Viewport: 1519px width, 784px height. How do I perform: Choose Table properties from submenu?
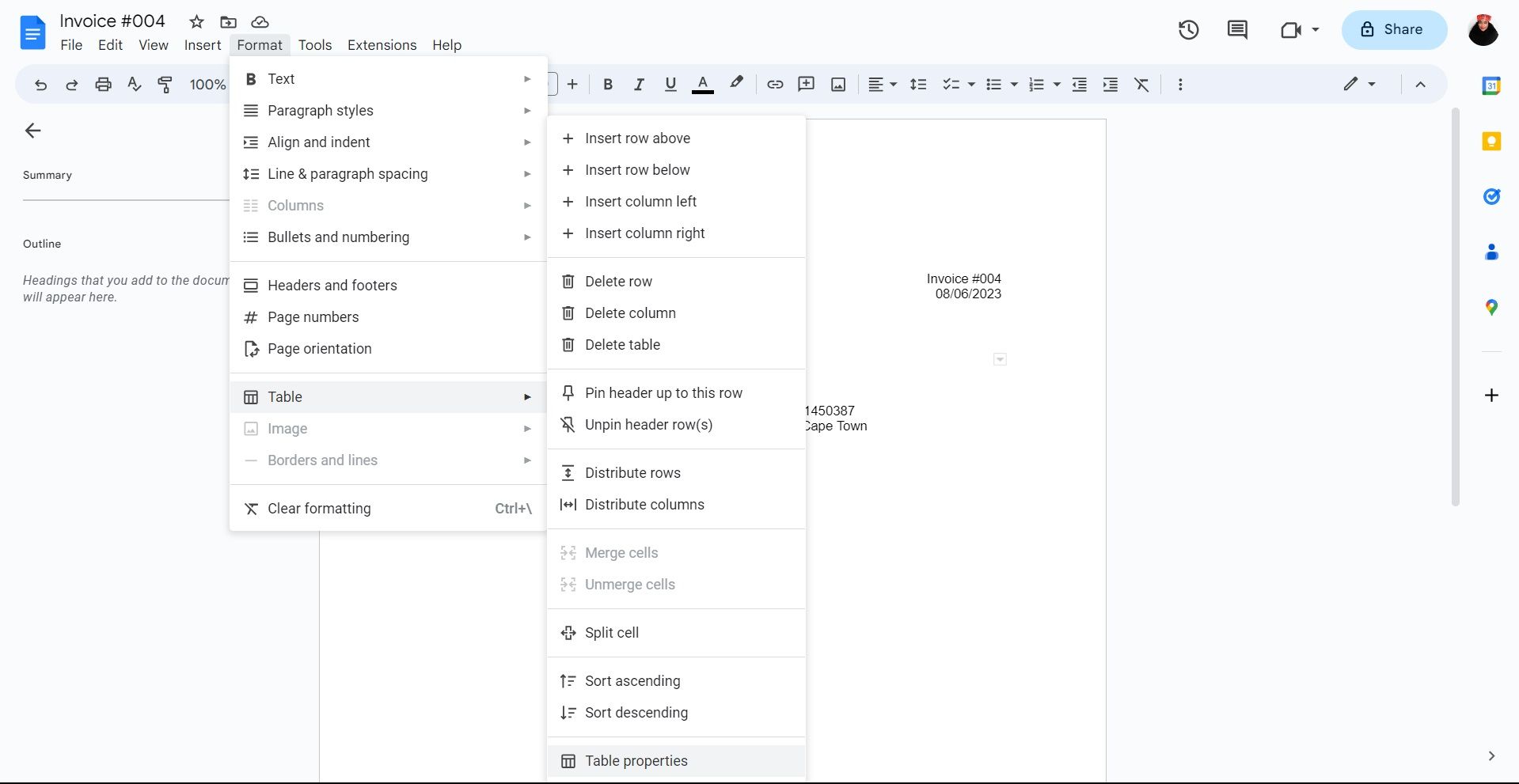[x=676, y=761]
